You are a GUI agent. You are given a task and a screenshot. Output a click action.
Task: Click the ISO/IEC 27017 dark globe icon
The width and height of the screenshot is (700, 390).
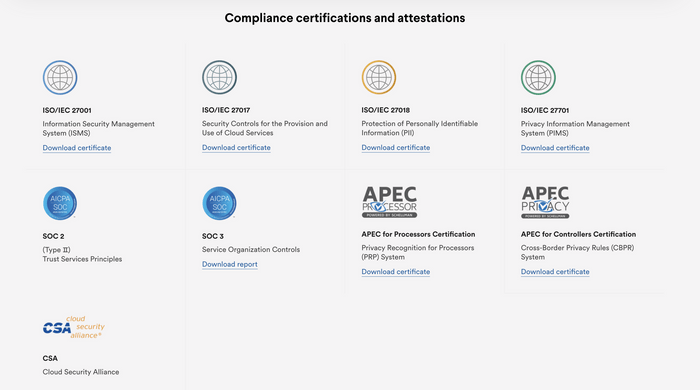219,78
